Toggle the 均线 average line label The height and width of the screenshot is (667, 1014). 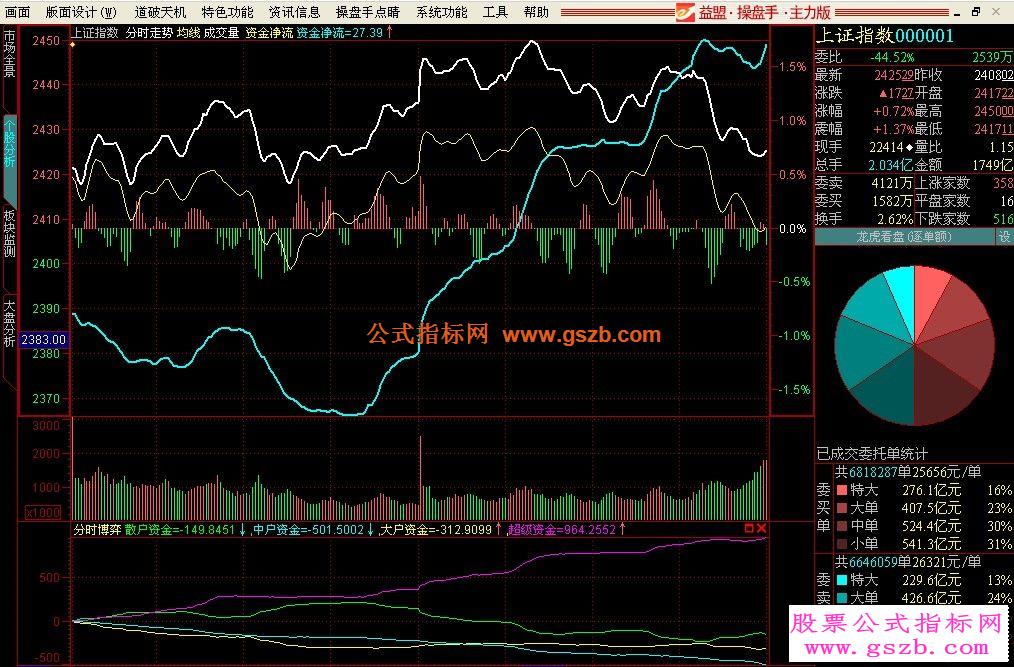point(188,32)
